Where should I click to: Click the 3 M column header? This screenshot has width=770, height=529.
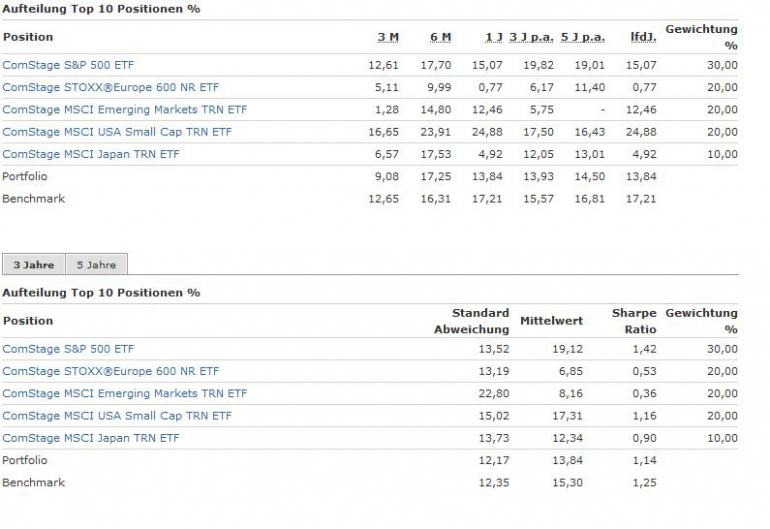click(388, 37)
